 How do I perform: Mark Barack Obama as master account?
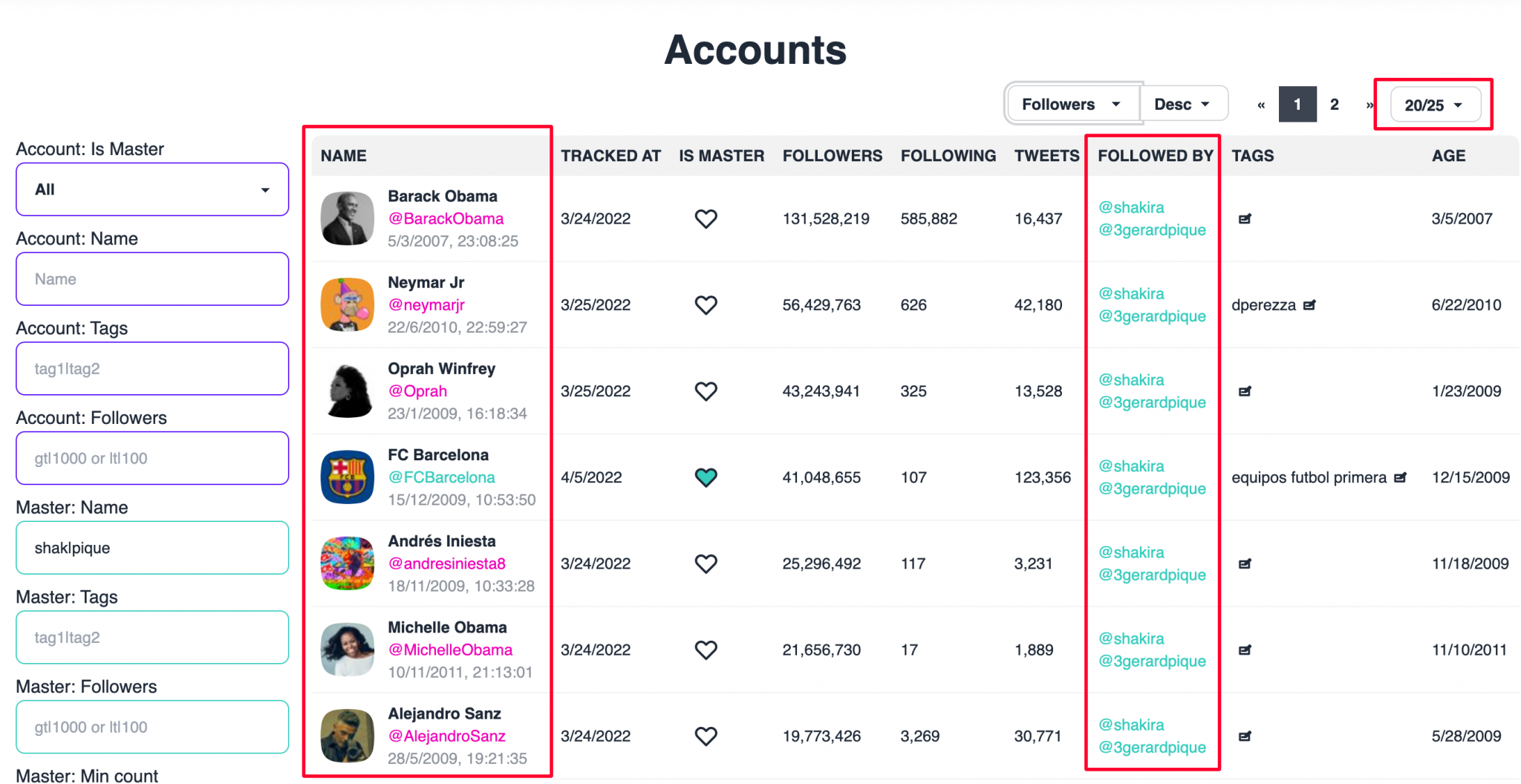coord(706,218)
